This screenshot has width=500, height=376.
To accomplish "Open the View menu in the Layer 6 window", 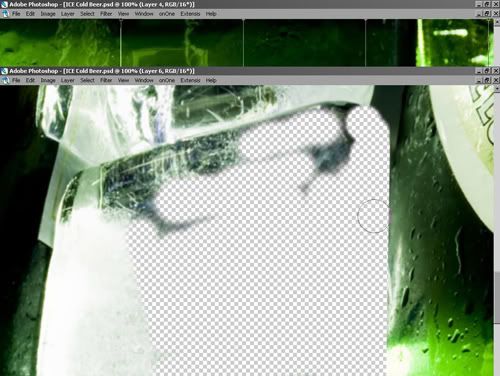I will 123,80.
